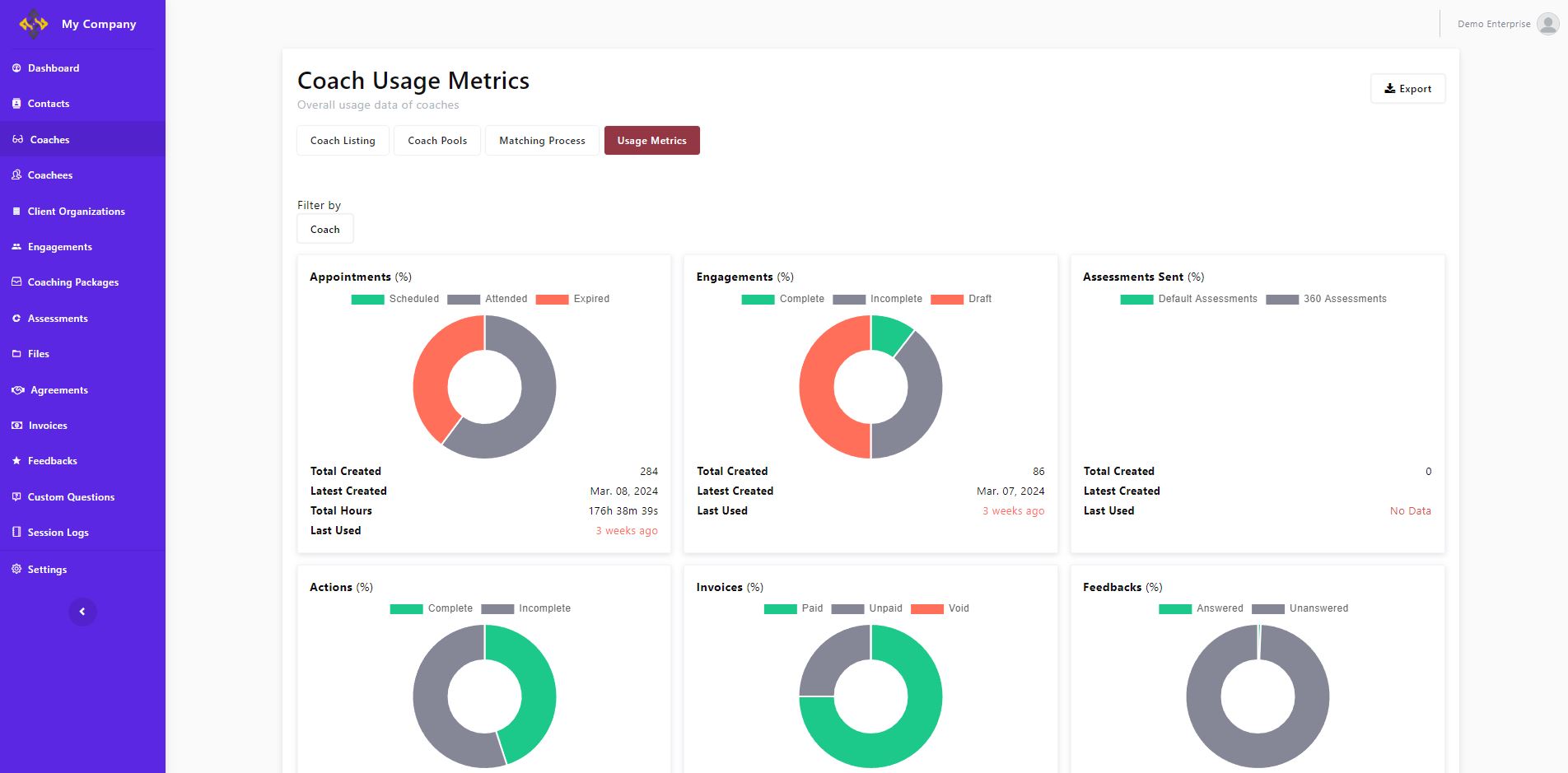The width and height of the screenshot is (1568, 773).
Task: Toggle Scheduled legend in Appointments chart
Action: [395, 299]
